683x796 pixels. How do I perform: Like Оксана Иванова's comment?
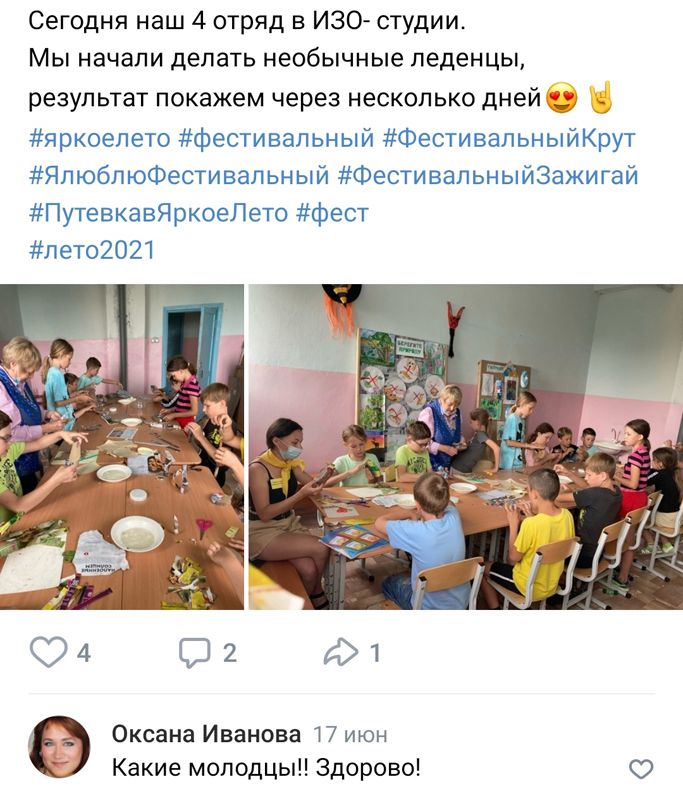coord(641,769)
